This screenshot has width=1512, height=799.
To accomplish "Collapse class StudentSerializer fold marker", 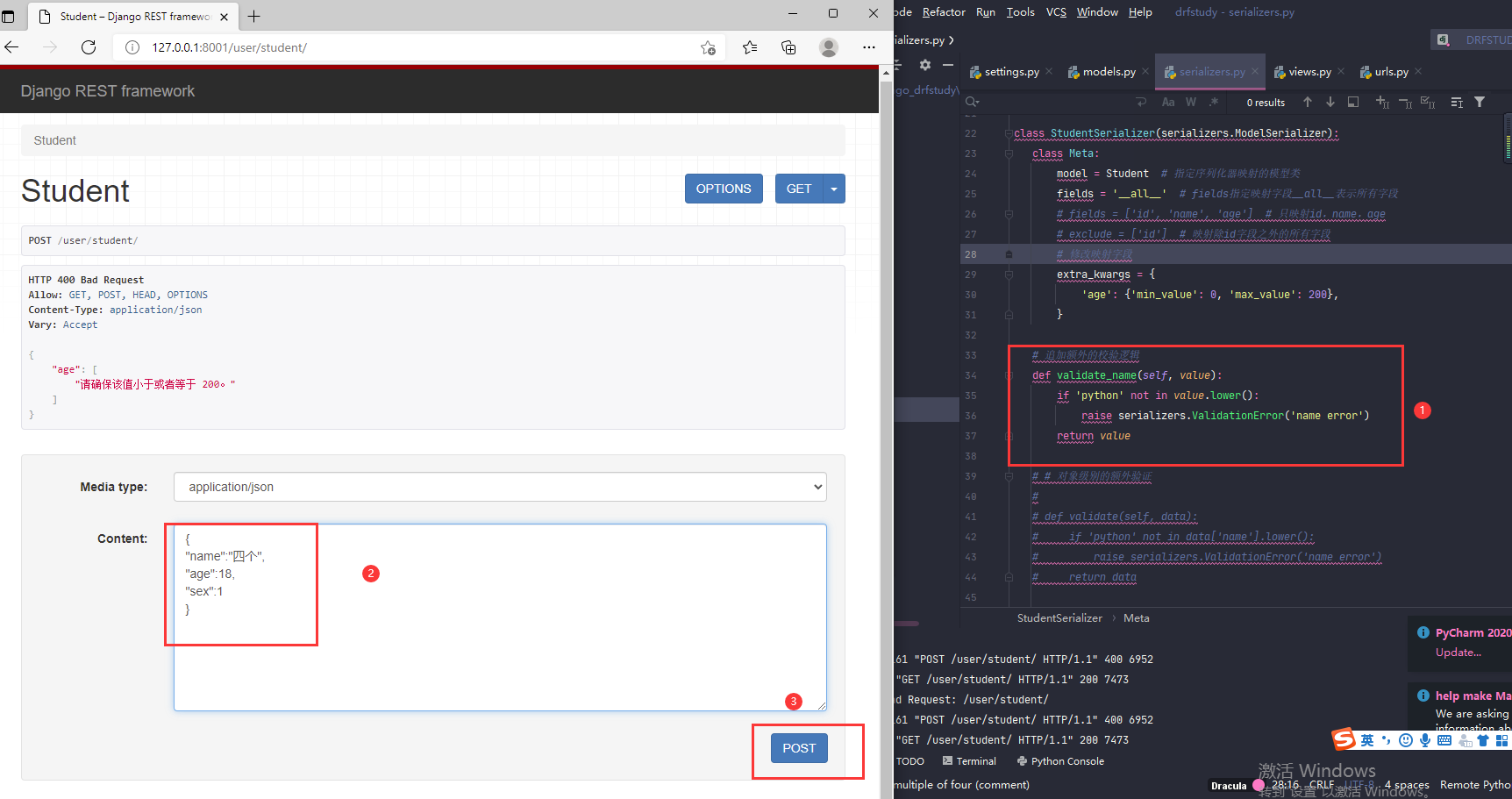I will (x=1009, y=133).
